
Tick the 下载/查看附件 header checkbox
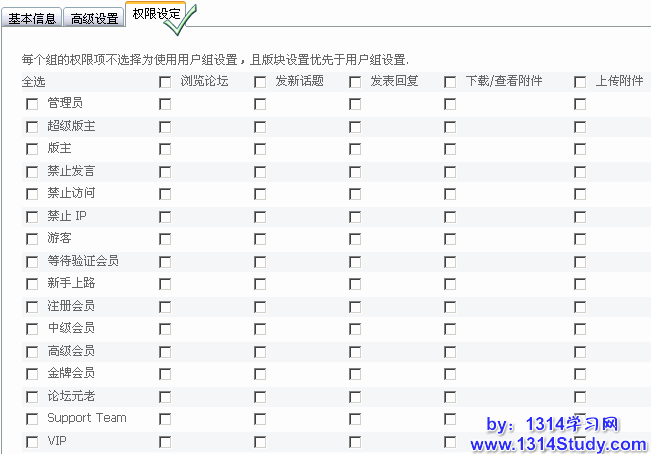[x=450, y=82]
